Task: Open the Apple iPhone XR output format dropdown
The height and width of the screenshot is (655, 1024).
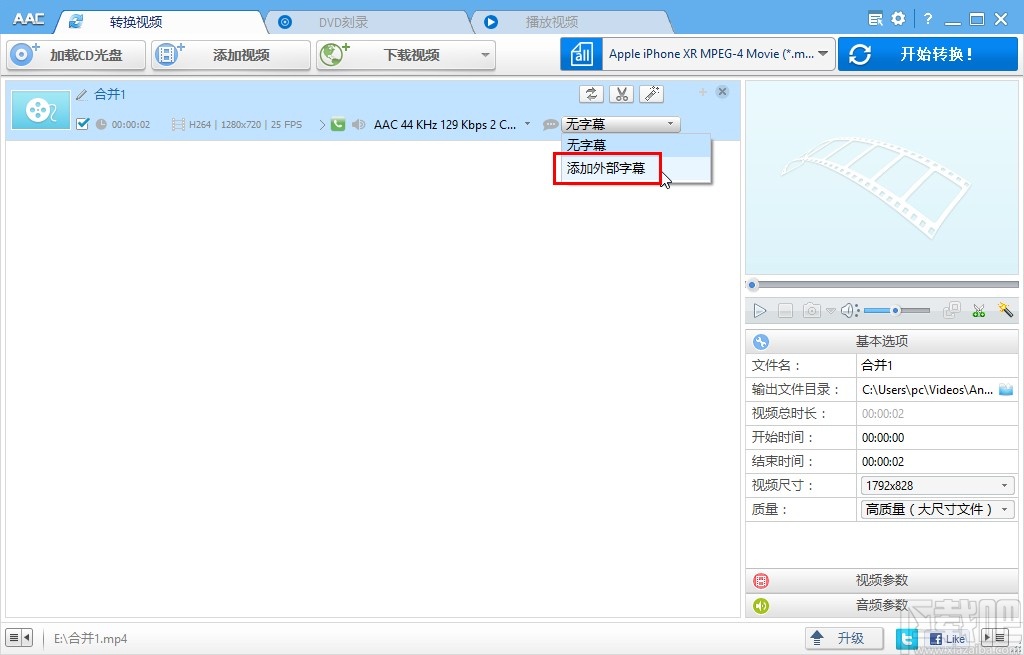Action: point(716,54)
